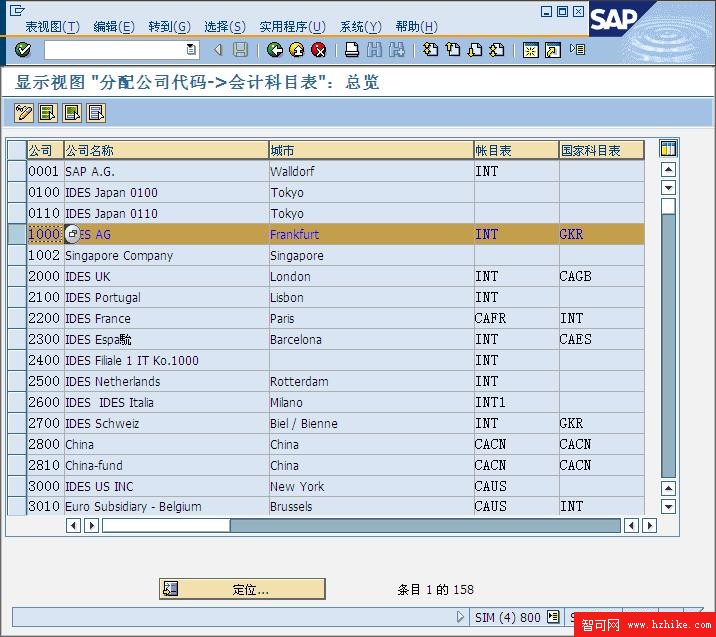Screen dimensions: 716x637
Task: Open the 表视图(T) menu
Action: (x=53, y=27)
